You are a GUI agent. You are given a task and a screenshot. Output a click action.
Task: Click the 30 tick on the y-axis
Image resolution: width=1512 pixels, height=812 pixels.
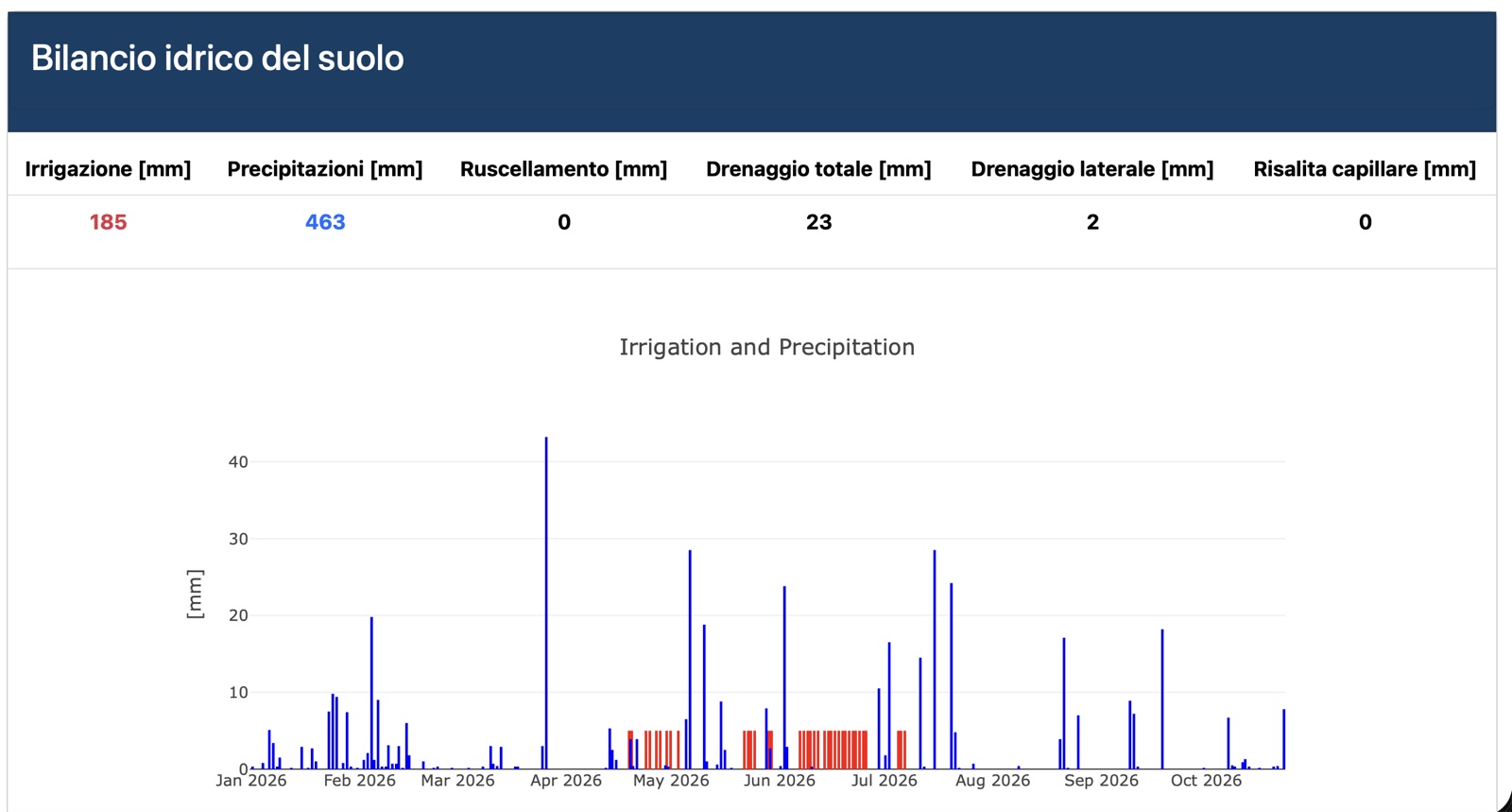coord(238,539)
